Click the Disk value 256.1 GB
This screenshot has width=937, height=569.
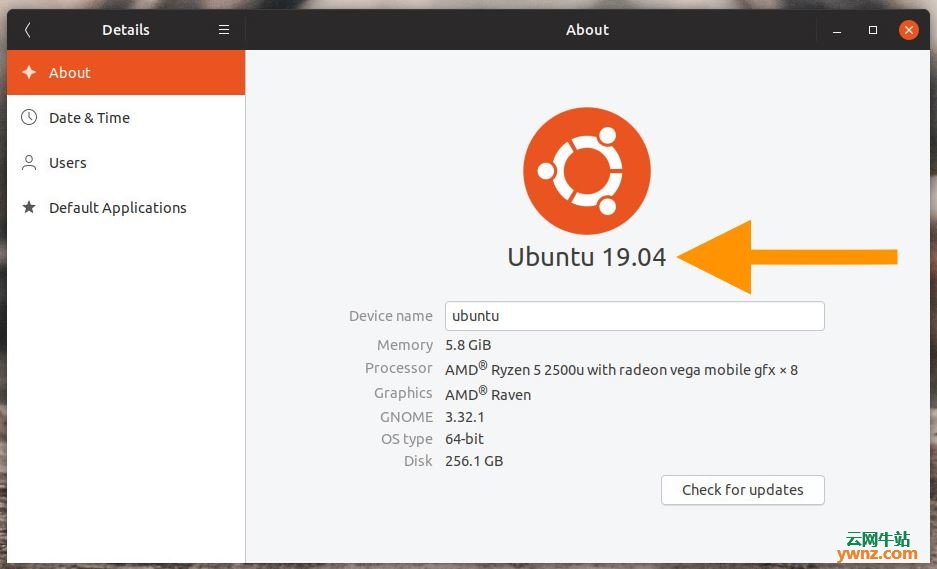click(474, 461)
